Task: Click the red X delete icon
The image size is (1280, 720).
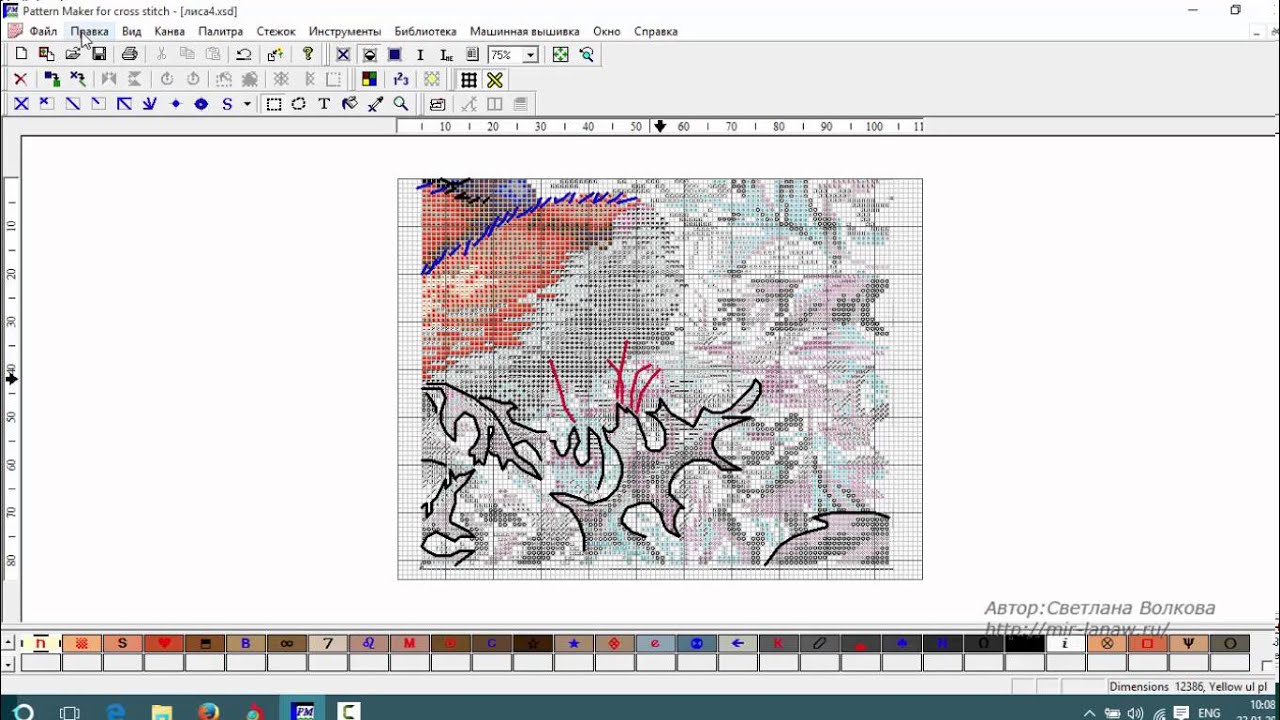Action: tap(21, 80)
